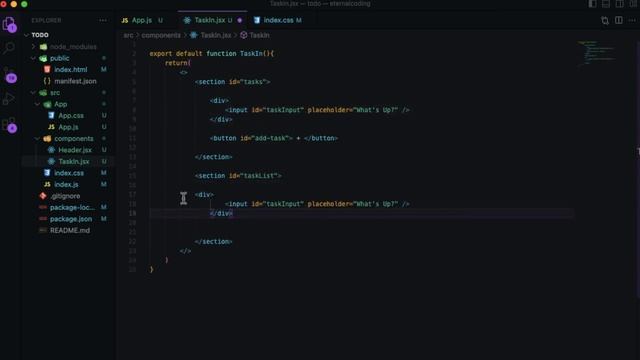Open index.css in the explorer tree
640x360 pixels.
point(69,173)
